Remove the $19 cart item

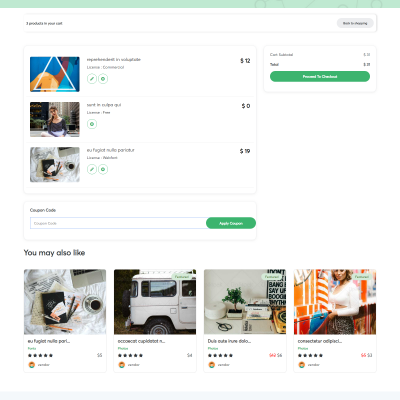(x=103, y=169)
